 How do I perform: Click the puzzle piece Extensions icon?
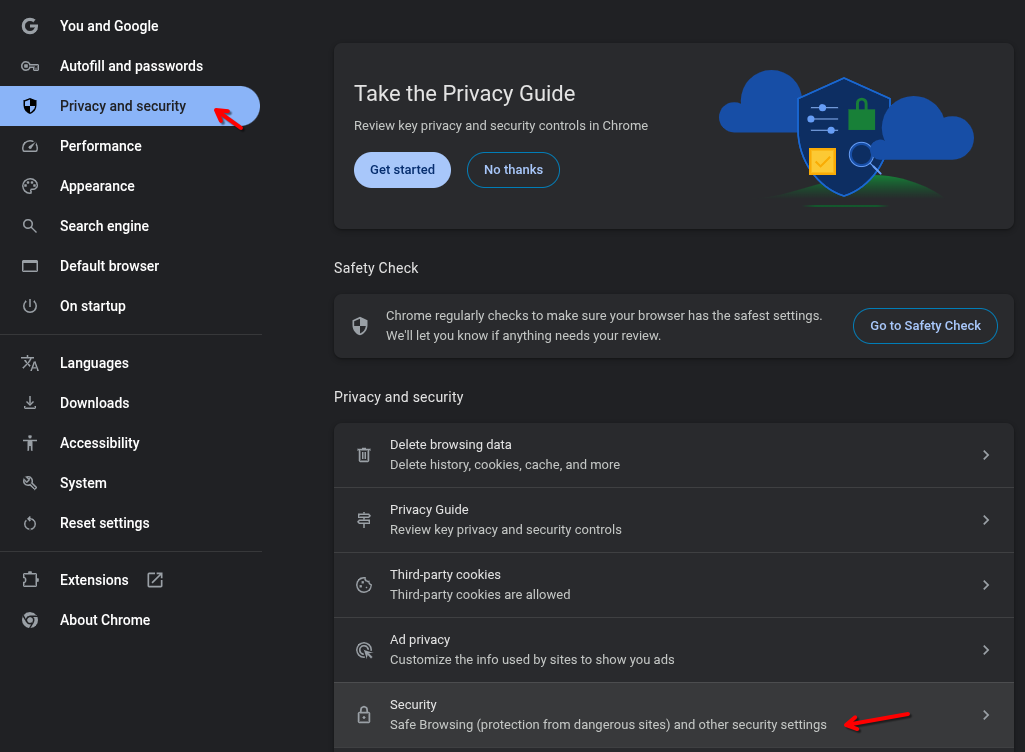(x=29, y=580)
